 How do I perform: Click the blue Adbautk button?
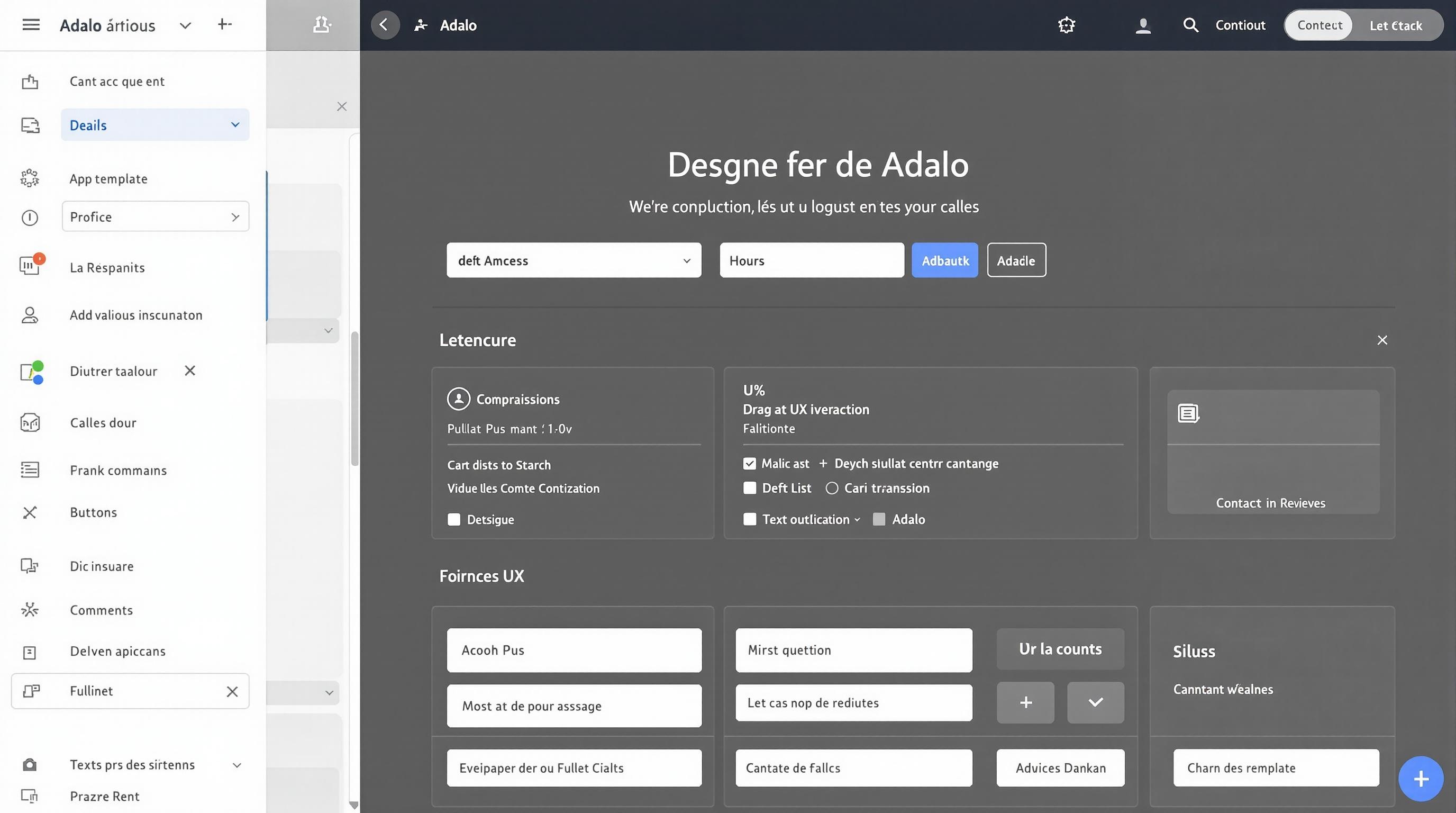coord(944,260)
